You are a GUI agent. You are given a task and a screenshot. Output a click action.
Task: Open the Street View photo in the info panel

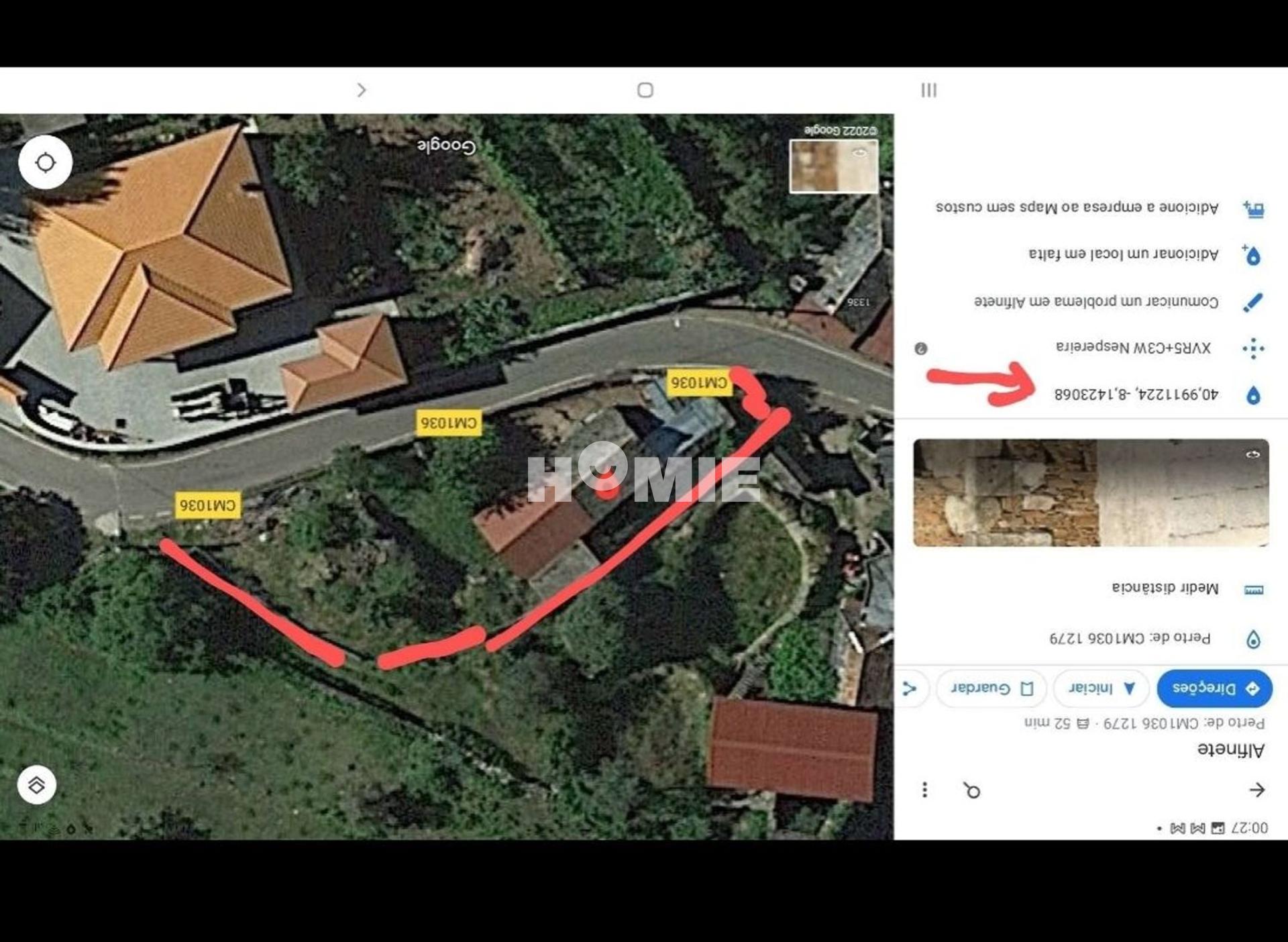(1091, 492)
